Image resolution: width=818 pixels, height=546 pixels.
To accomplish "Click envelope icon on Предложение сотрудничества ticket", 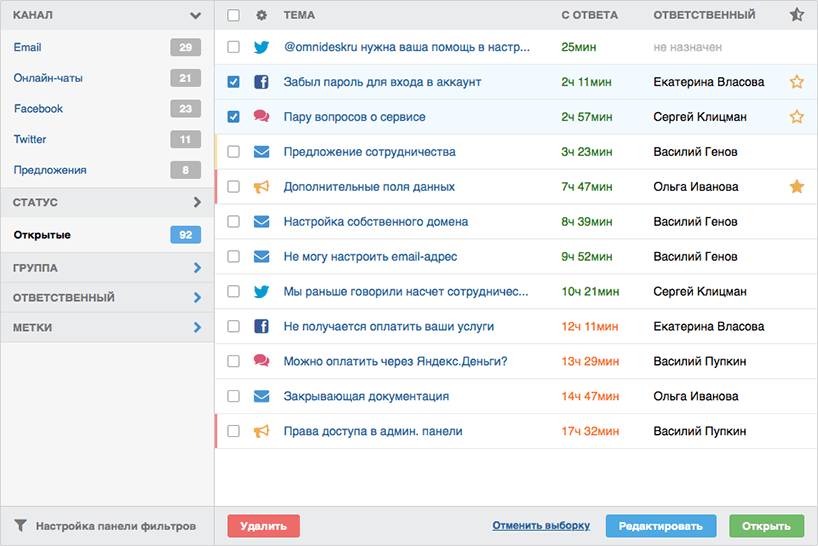I will click(261, 152).
